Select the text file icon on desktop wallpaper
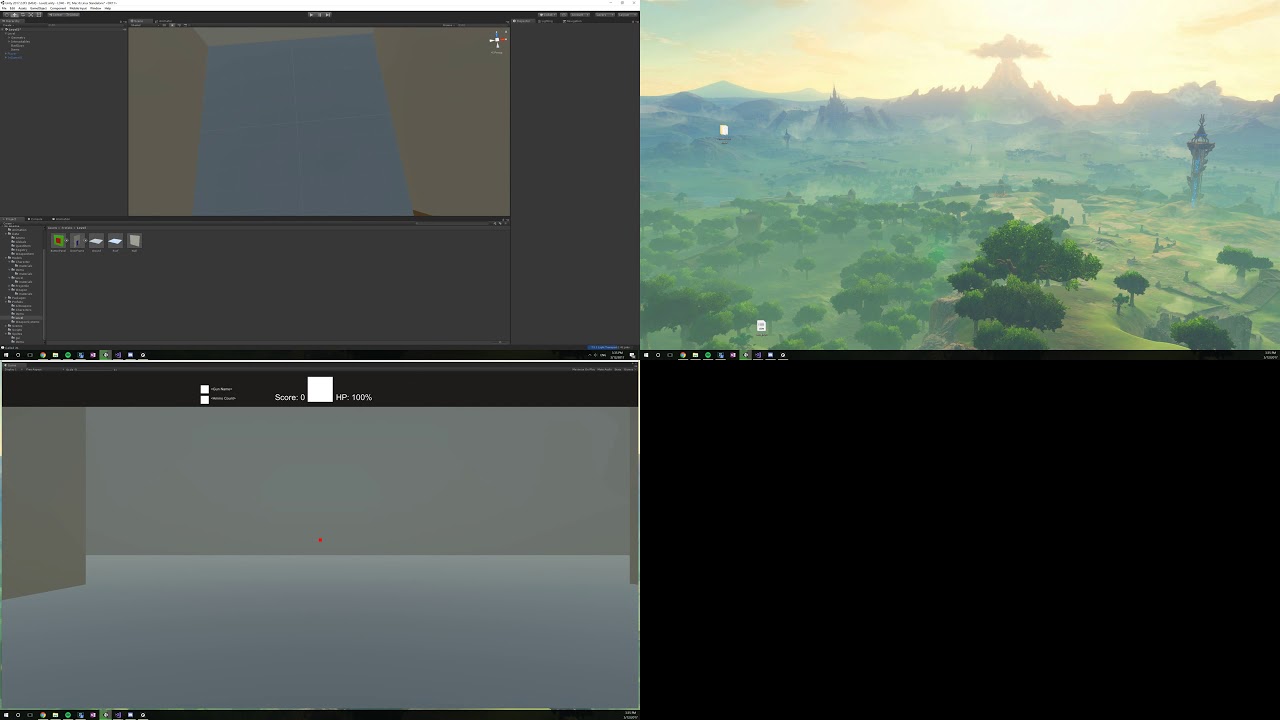Viewport: 1280px width, 720px height. click(x=761, y=326)
